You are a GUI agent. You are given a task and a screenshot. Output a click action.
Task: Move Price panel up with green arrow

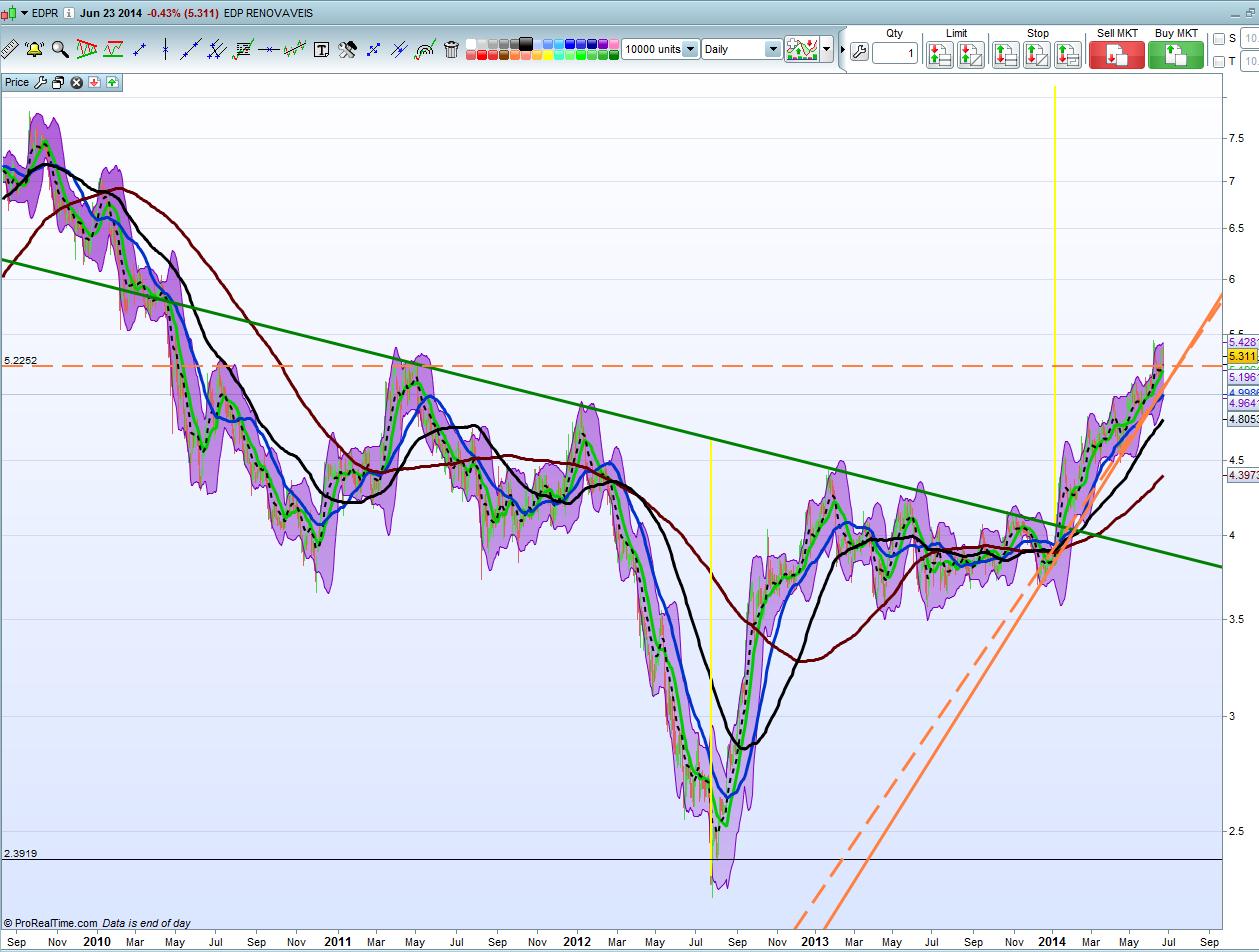click(111, 82)
